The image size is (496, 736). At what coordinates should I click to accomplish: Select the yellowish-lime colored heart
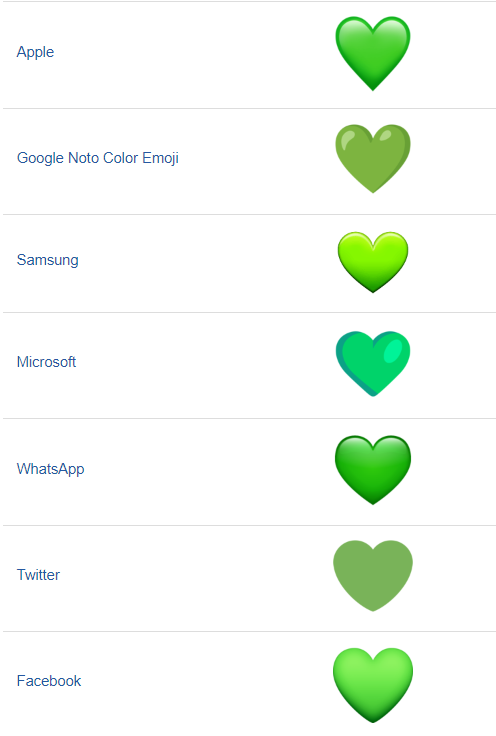[373, 262]
